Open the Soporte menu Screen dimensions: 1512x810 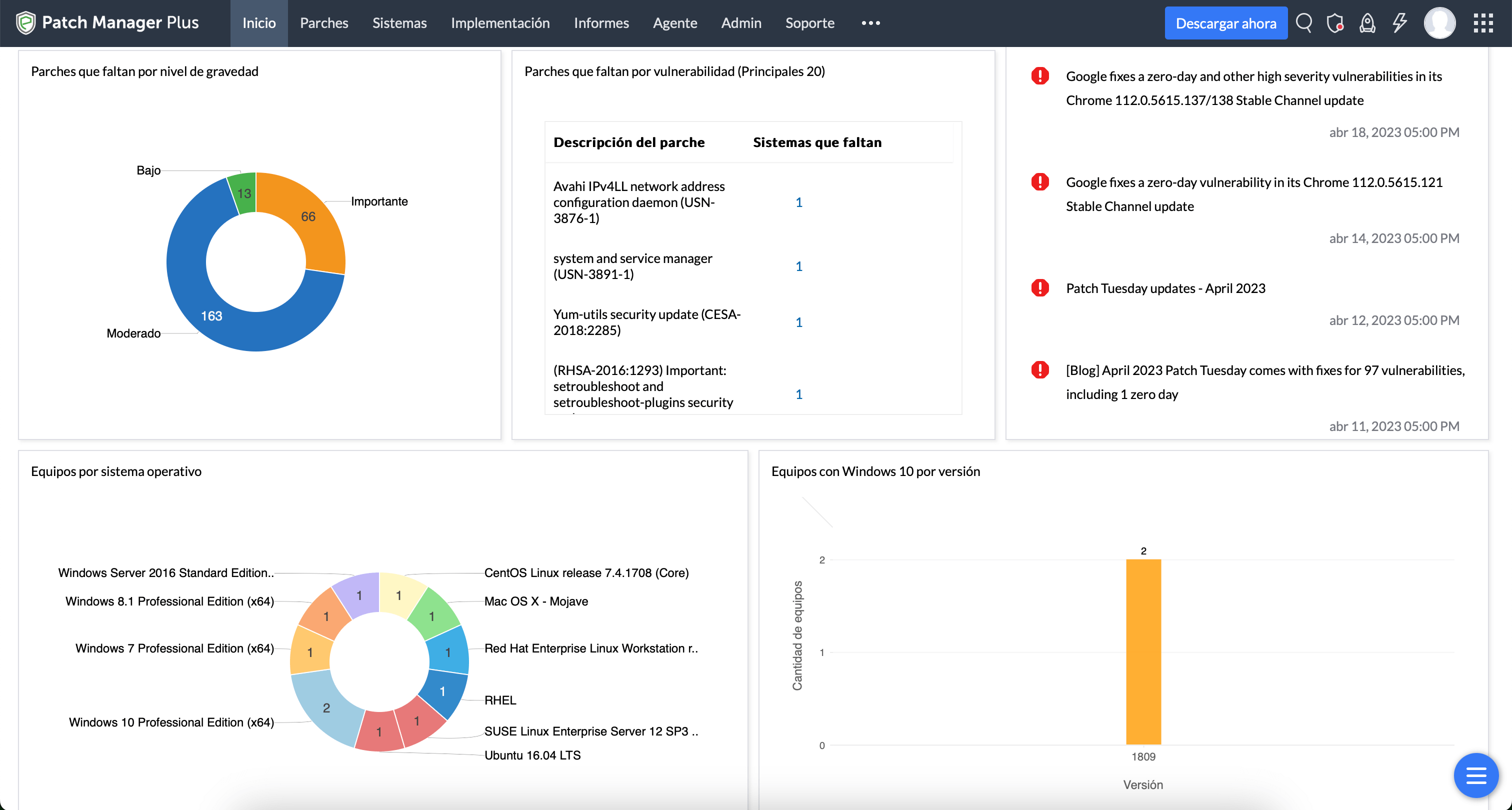click(810, 23)
